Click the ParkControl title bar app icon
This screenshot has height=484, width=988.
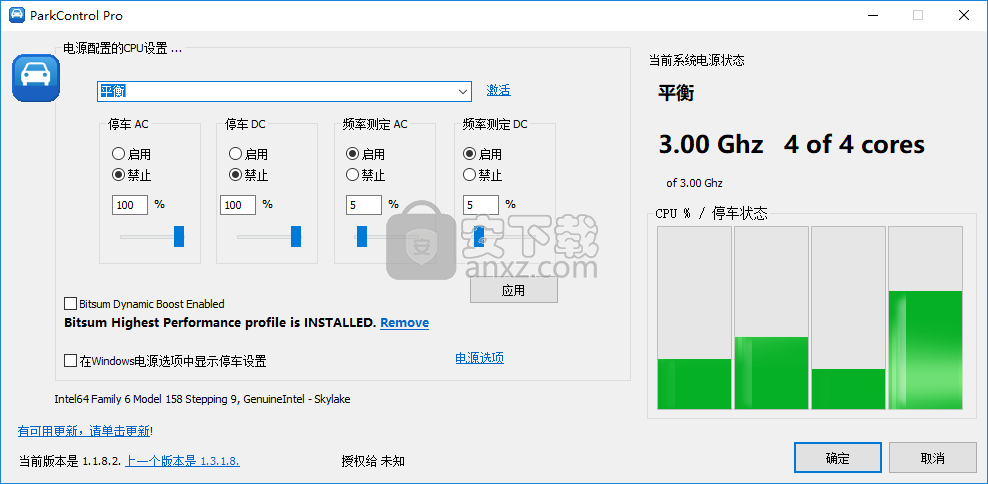(x=17, y=15)
